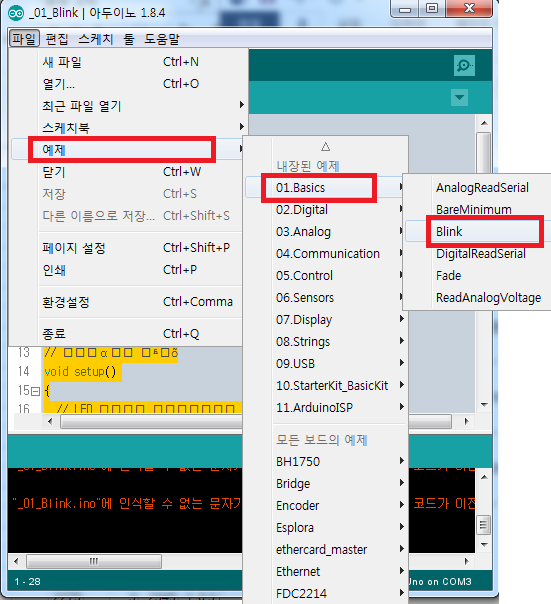This screenshot has height=604, width=551.
Task: Click the editor vertical scrollbar up arrow
Action: [484, 123]
